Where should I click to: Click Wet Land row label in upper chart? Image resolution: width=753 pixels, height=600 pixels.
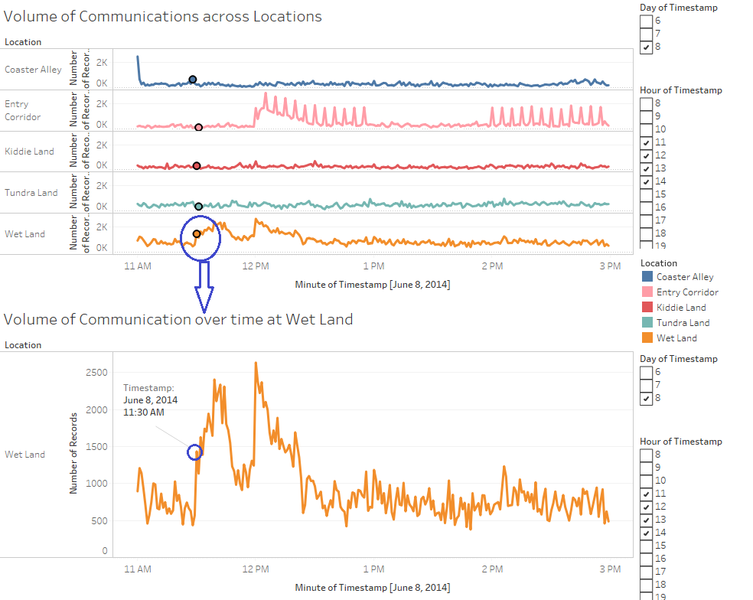click(25, 234)
